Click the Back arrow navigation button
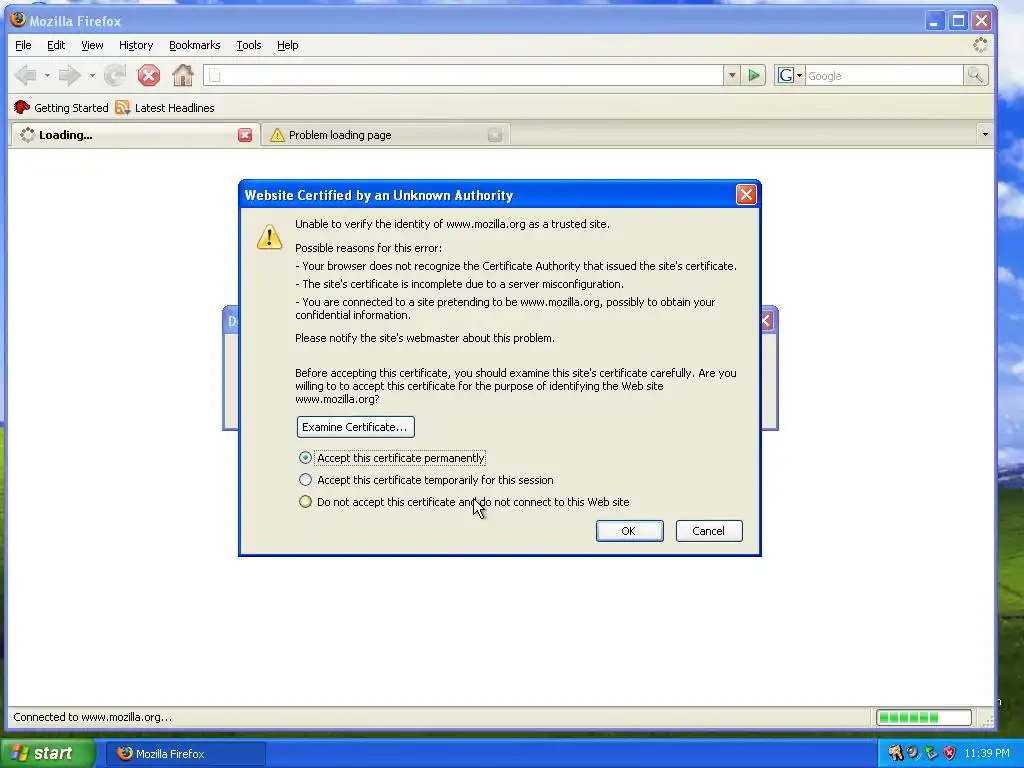1024x768 pixels. (25, 76)
